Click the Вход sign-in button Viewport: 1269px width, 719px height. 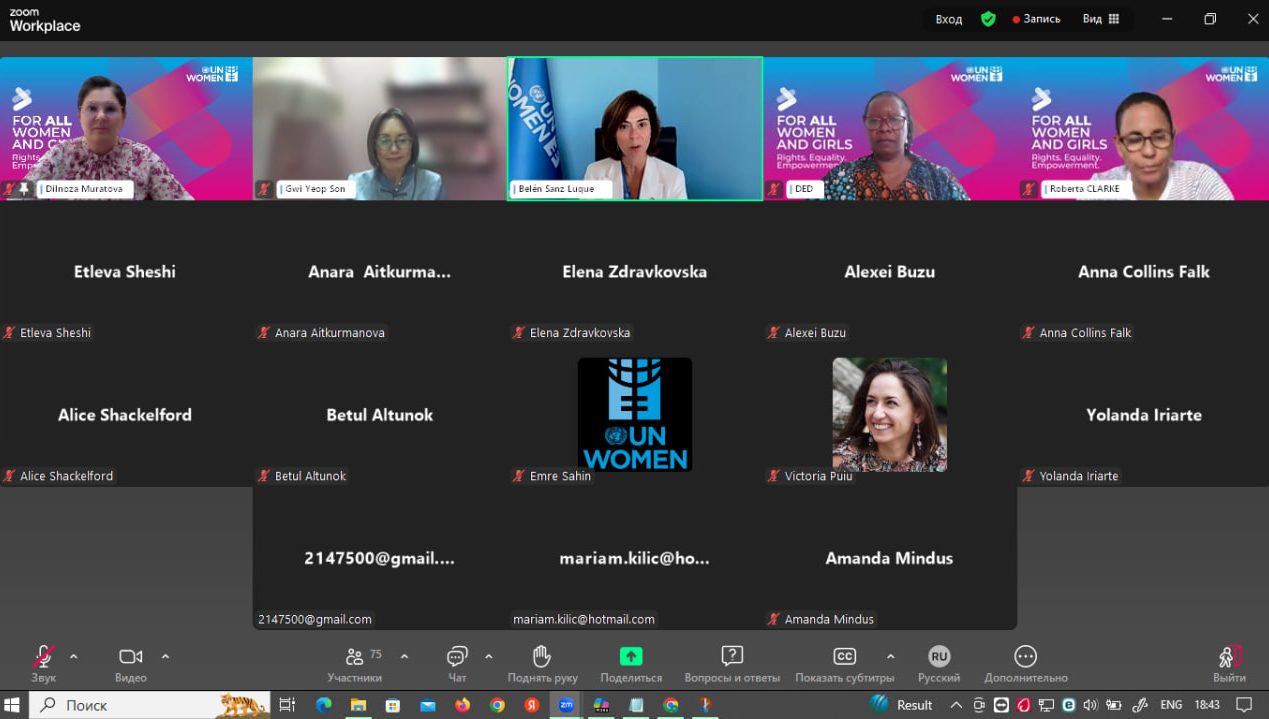point(949,19)
